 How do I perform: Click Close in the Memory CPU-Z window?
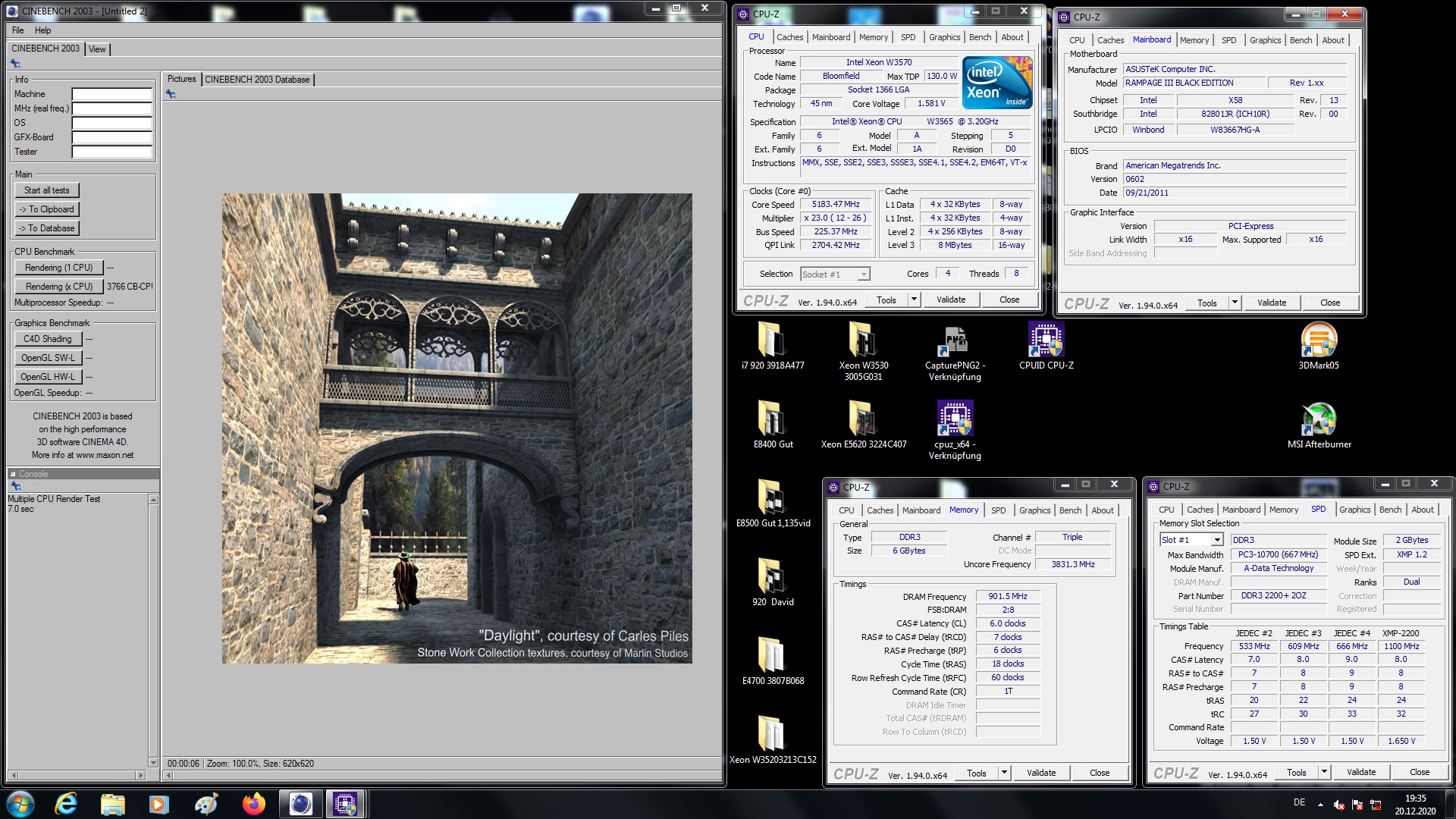pos(1100,773)
